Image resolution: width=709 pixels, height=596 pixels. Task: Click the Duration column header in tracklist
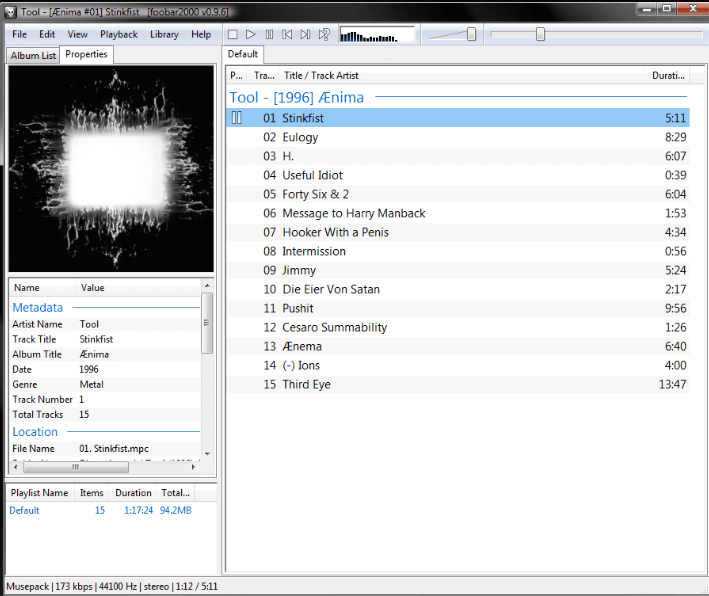coord(668,76)
